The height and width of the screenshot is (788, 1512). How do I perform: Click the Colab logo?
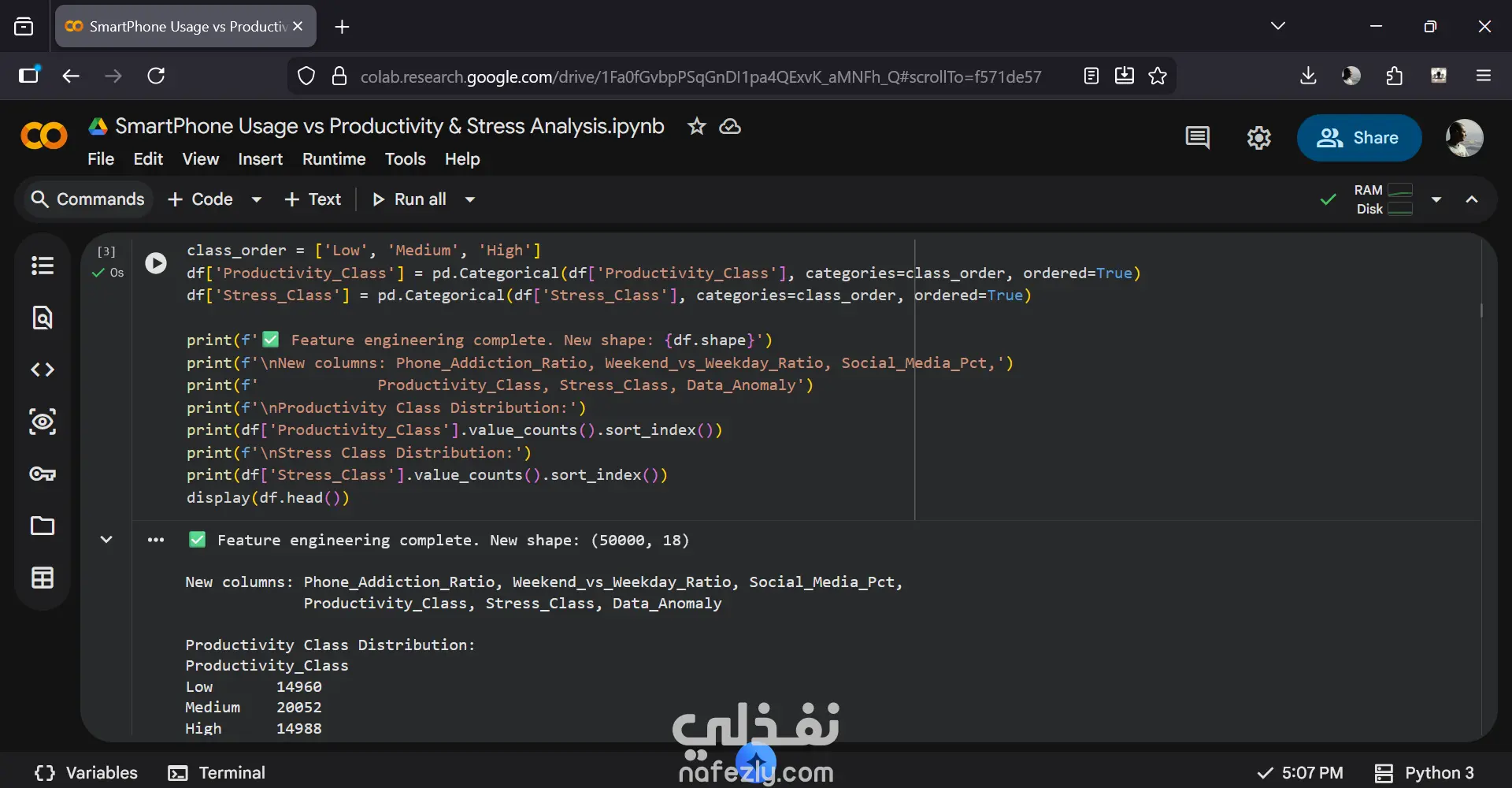coord(44,136)
